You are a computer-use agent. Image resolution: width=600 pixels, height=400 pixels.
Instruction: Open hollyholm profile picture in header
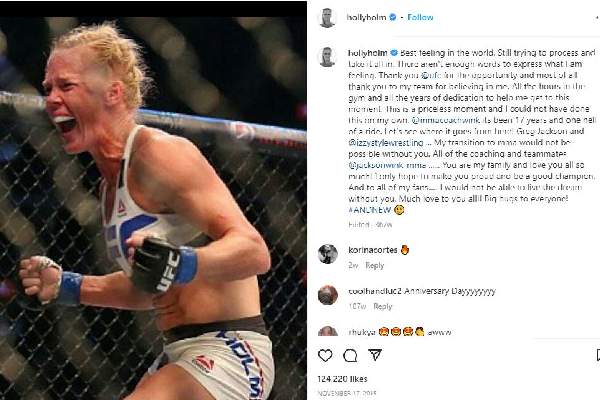pyautogui.click(x=328, y=18)
